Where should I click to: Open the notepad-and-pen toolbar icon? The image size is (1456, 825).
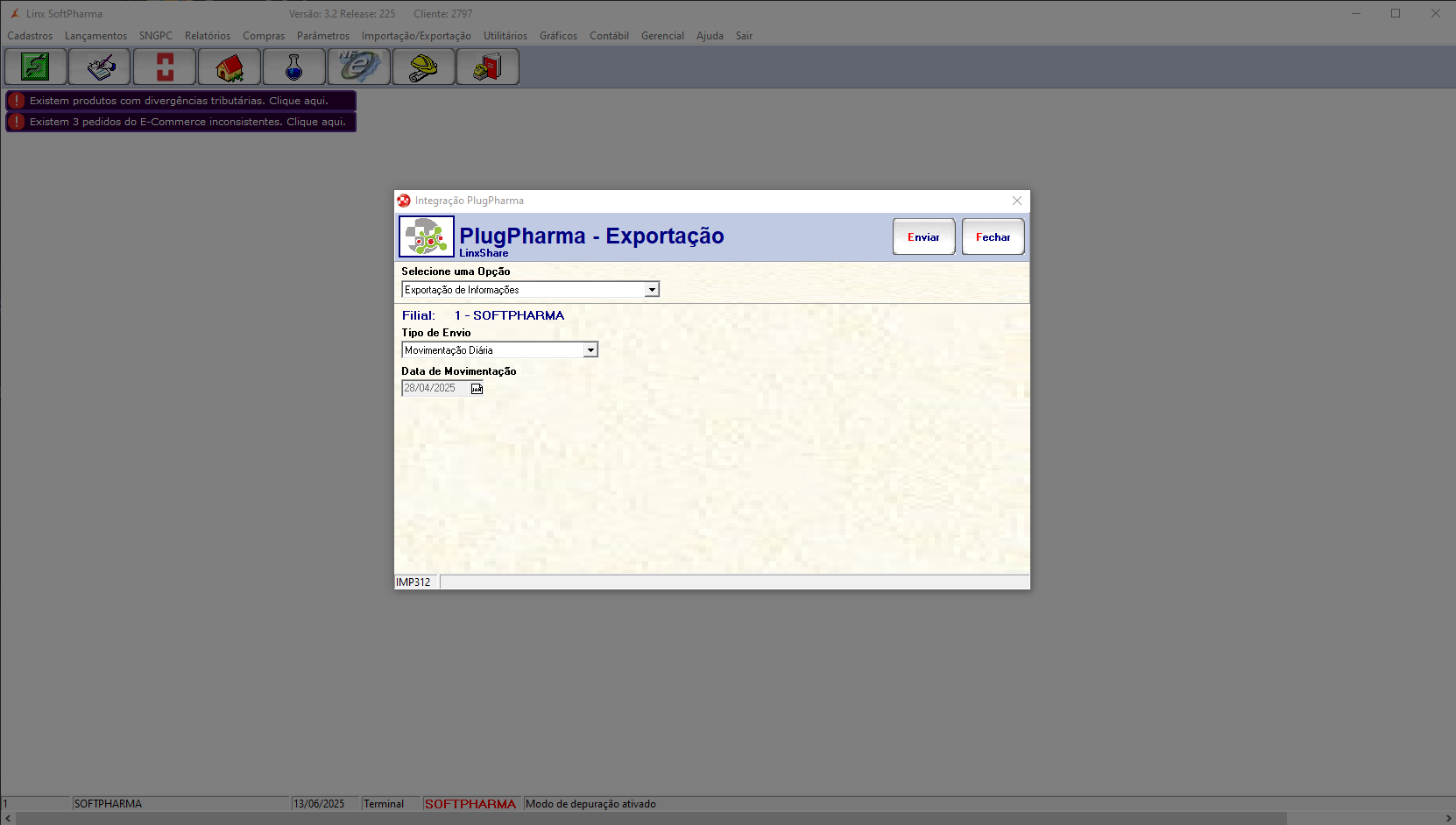click(101, 67)
